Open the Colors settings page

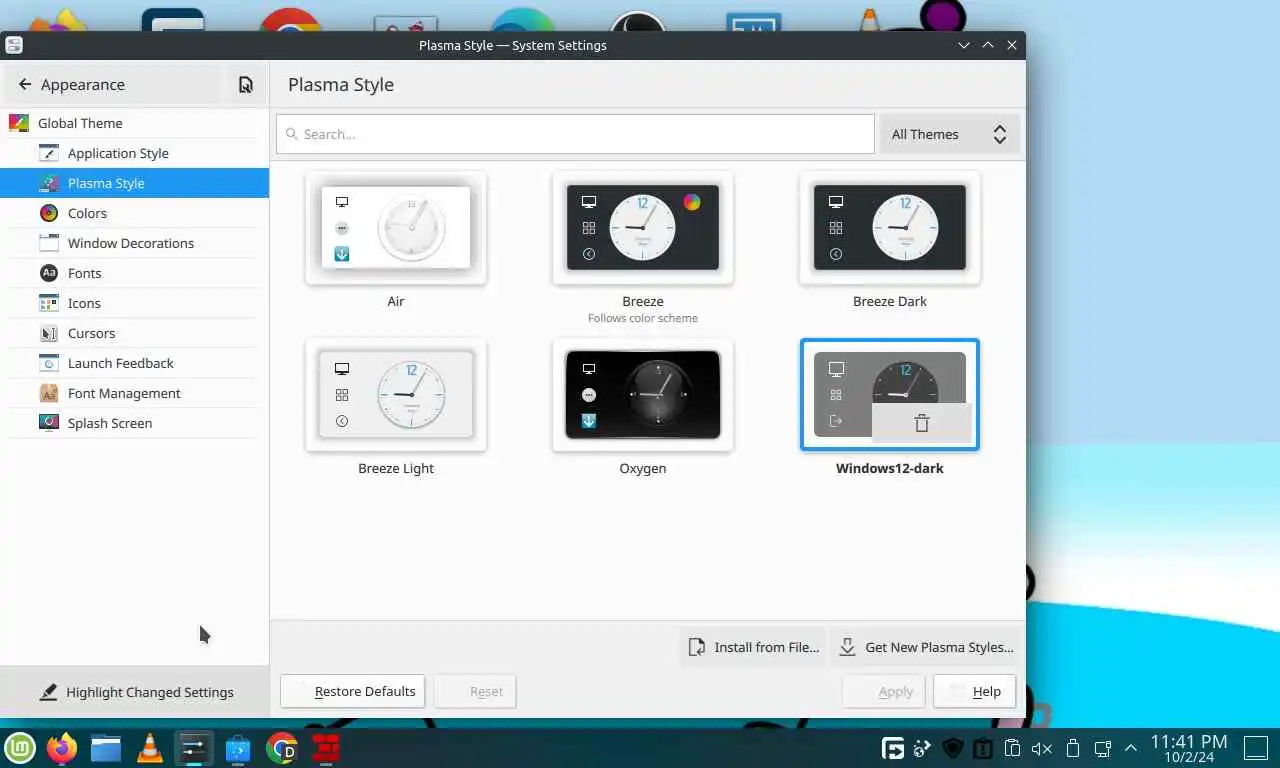click(x=134, y=213)
